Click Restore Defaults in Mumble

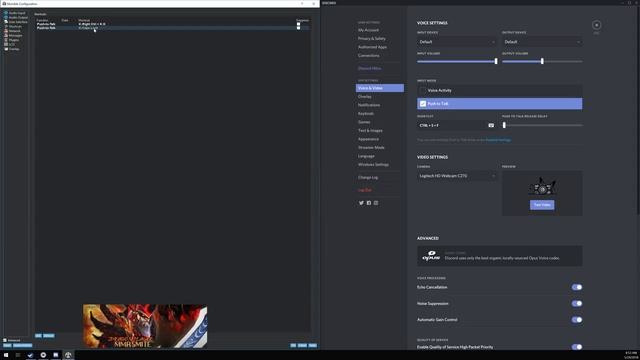tap(22, 346)
